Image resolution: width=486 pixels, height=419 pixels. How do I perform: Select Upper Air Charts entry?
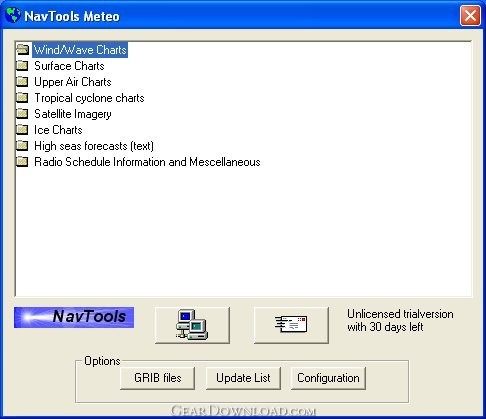point(73,82)
